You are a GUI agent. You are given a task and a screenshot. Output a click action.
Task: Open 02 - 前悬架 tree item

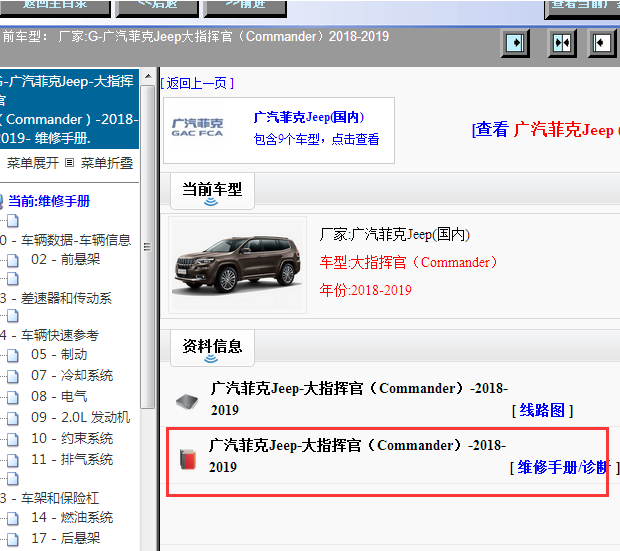pyautogui.click(x=66, y=259)
